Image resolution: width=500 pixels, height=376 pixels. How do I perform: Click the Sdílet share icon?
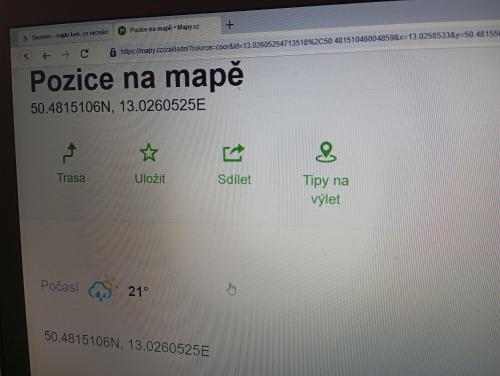point(233,153)
